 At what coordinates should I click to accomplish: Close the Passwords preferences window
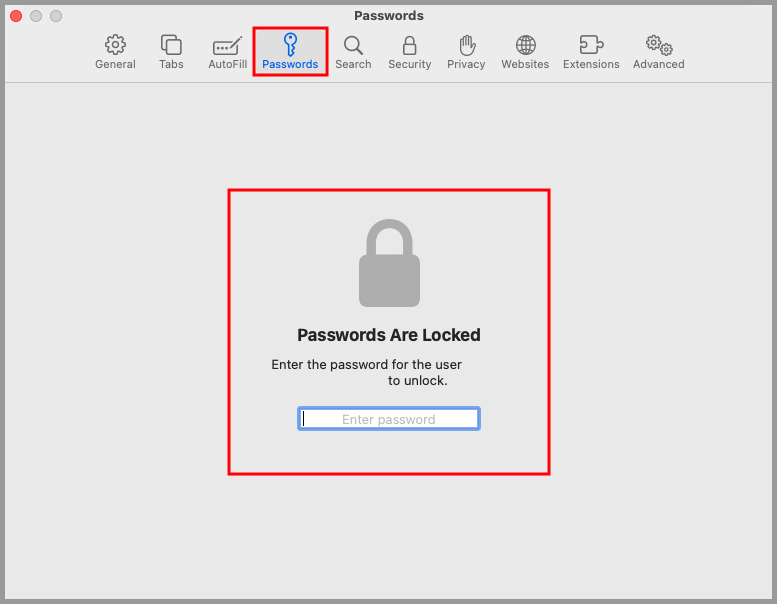[x=16, y=16]
